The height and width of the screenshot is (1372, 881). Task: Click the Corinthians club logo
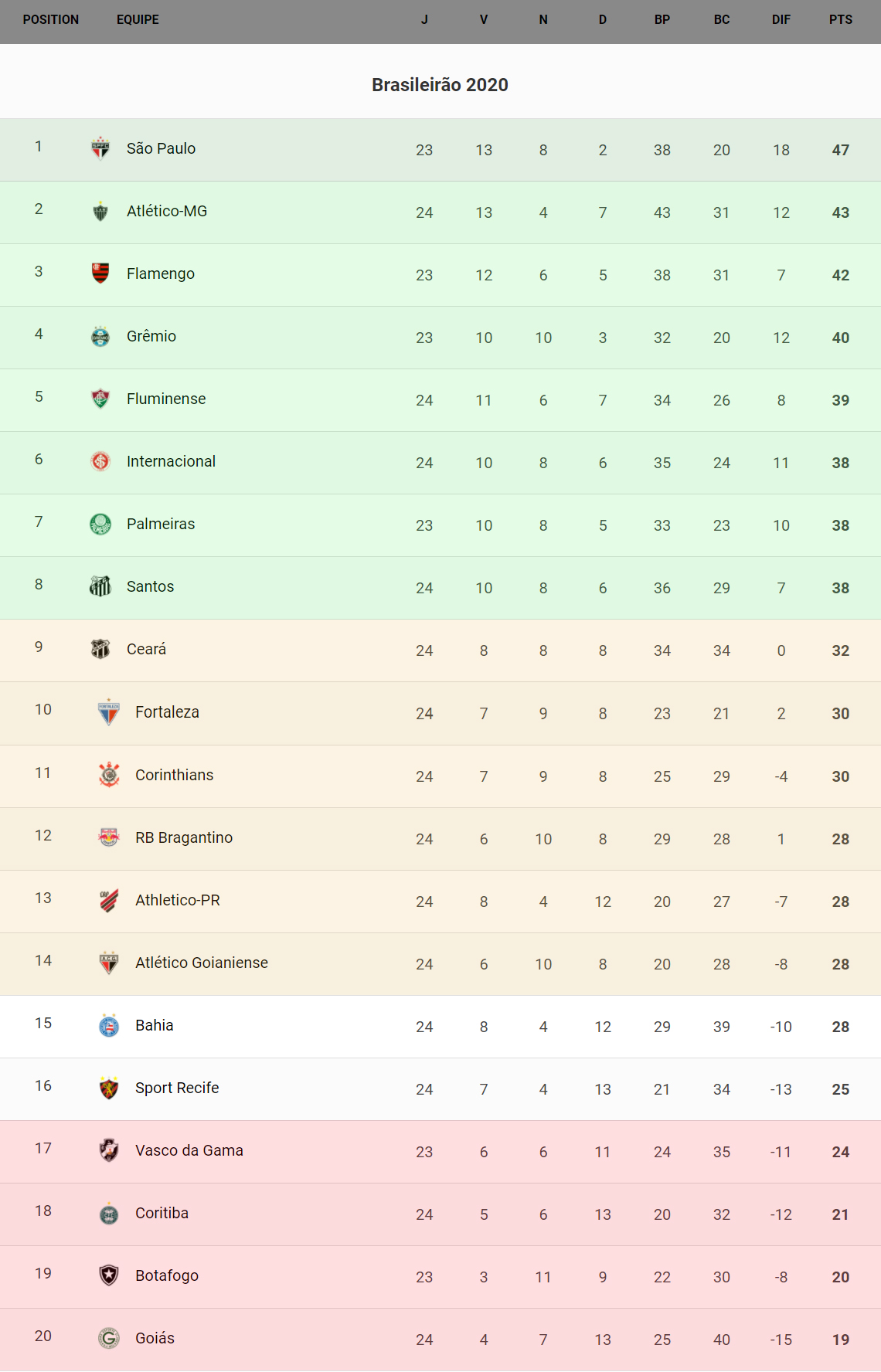(x=109, y=775)
